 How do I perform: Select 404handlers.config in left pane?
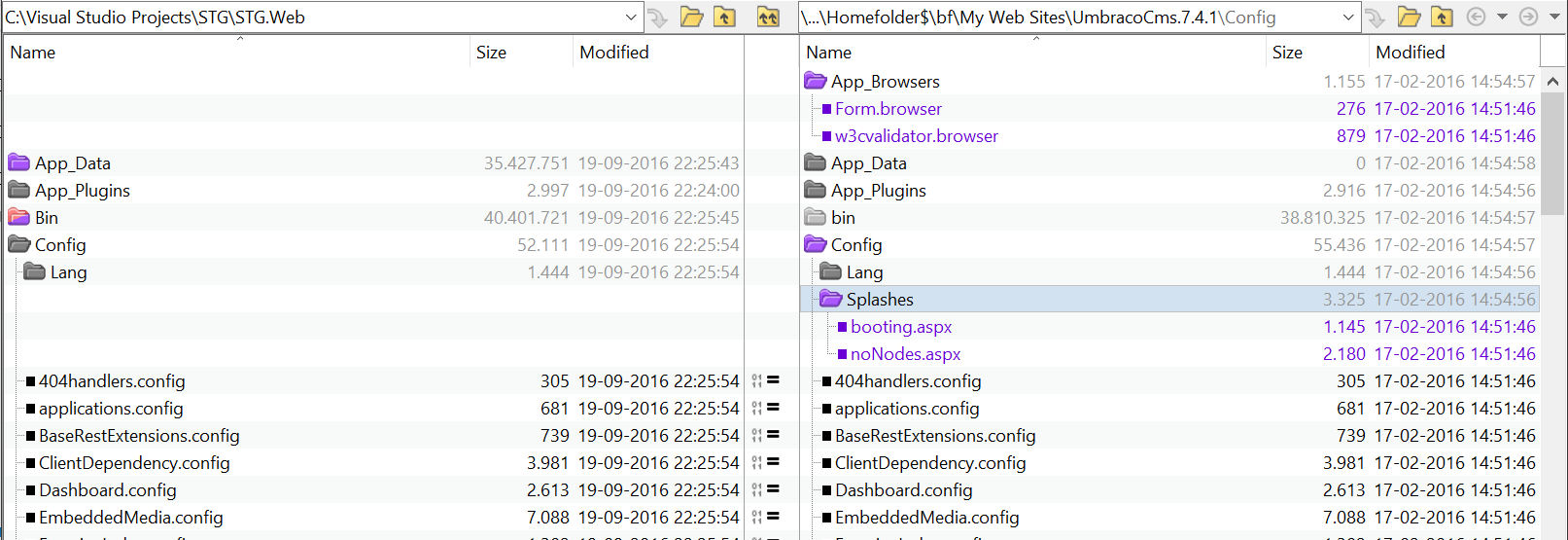112,381
